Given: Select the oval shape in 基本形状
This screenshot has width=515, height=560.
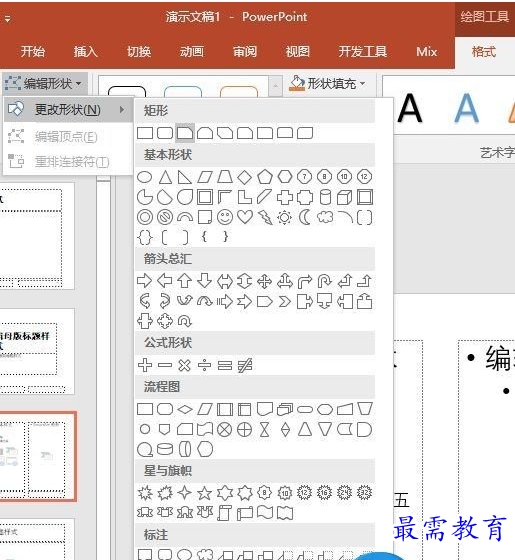Looking at the screenshot, I should coord(145,177).
